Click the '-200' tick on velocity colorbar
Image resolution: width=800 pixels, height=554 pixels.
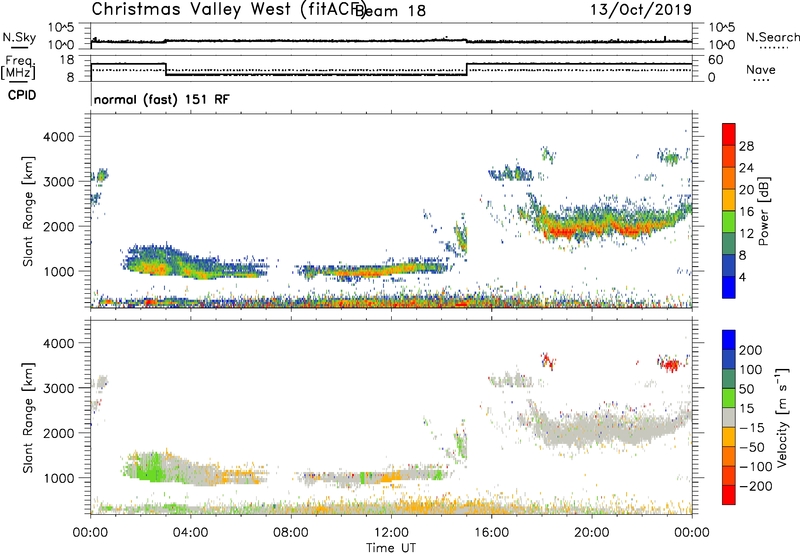[755, 486]
